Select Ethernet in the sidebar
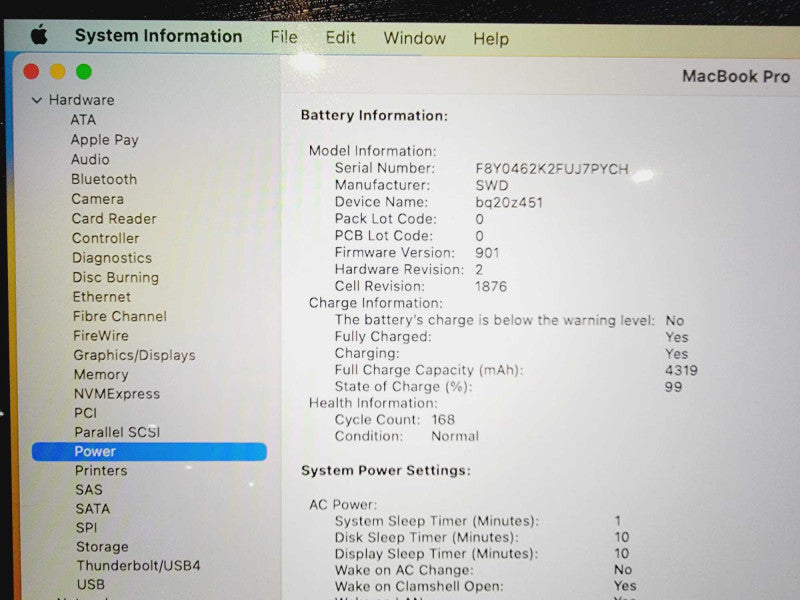 (x=102, y=297)
